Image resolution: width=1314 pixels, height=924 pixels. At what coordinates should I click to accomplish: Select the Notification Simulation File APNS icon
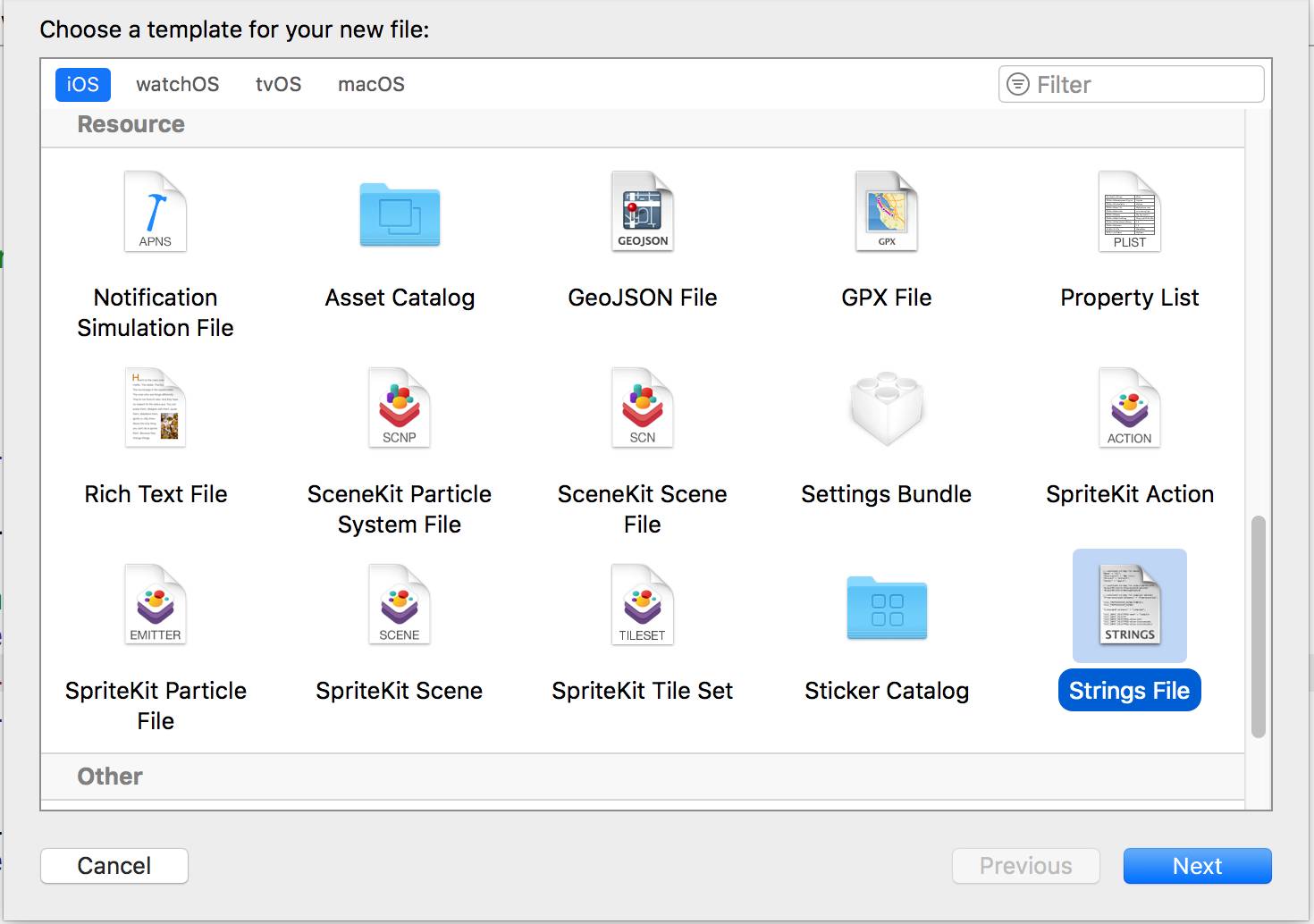156,212
